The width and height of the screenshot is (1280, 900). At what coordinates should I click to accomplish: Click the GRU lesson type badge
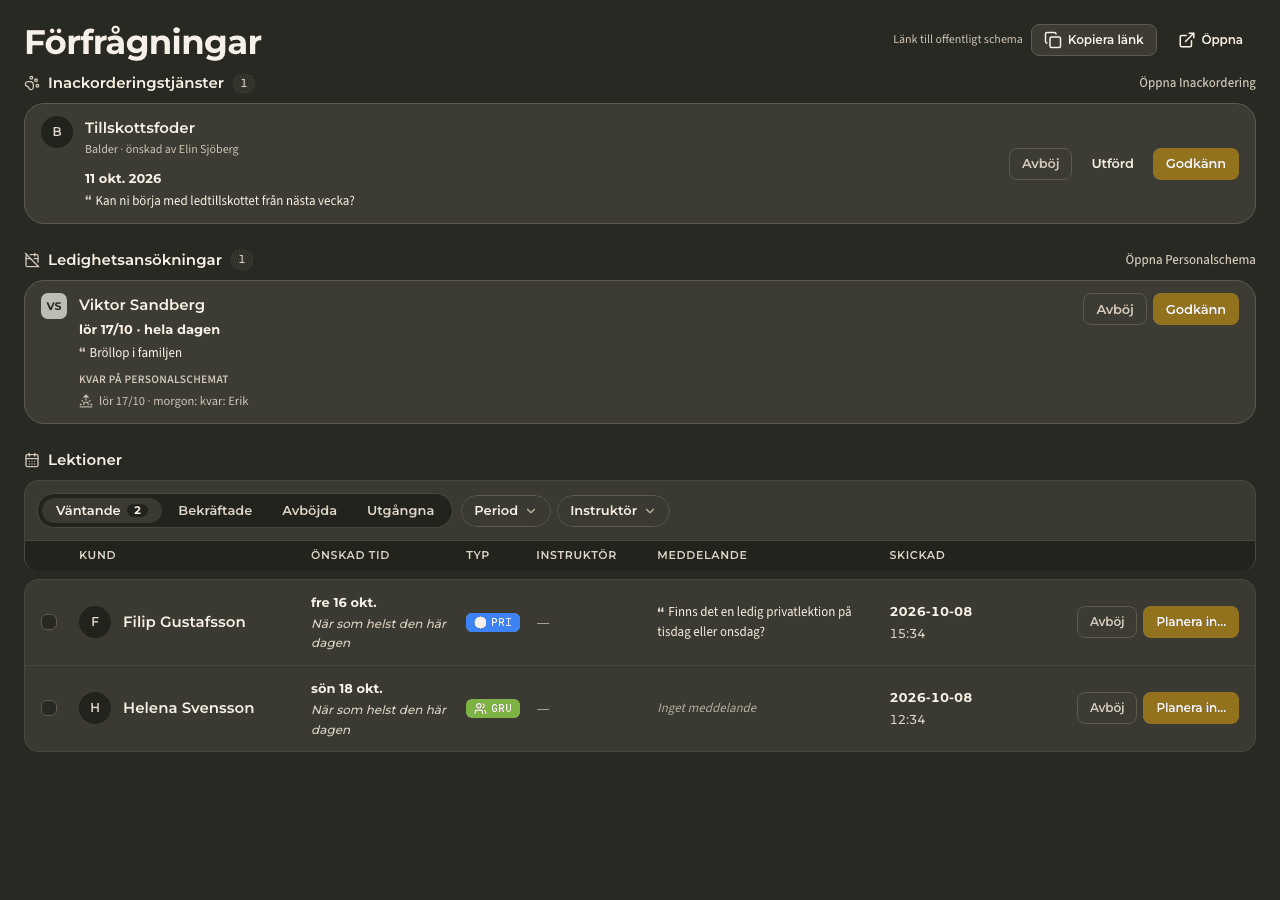pyautogui.click(x=493, y=708)
